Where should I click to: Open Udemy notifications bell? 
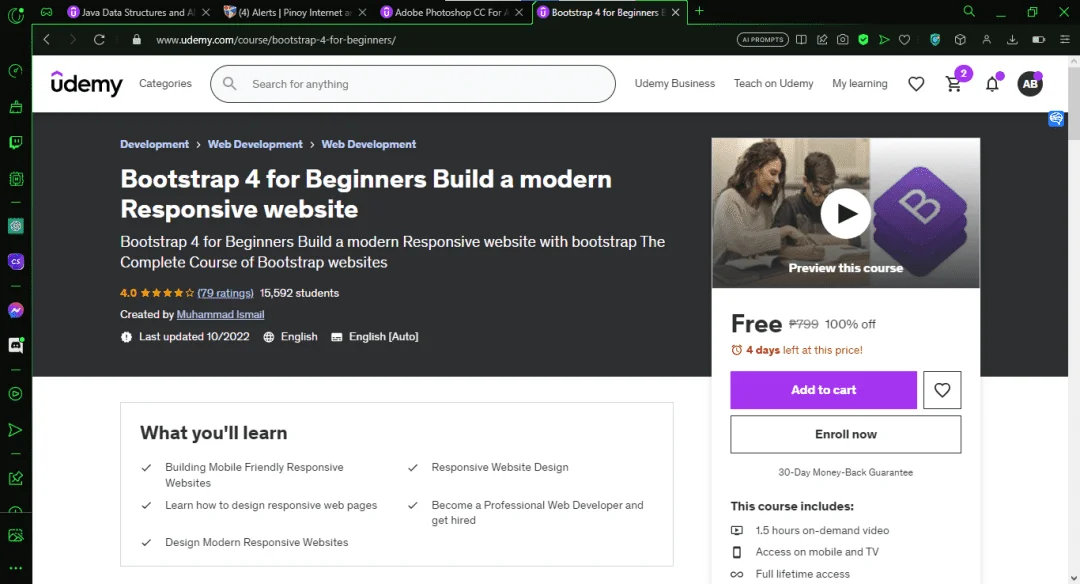pos(992,84)
